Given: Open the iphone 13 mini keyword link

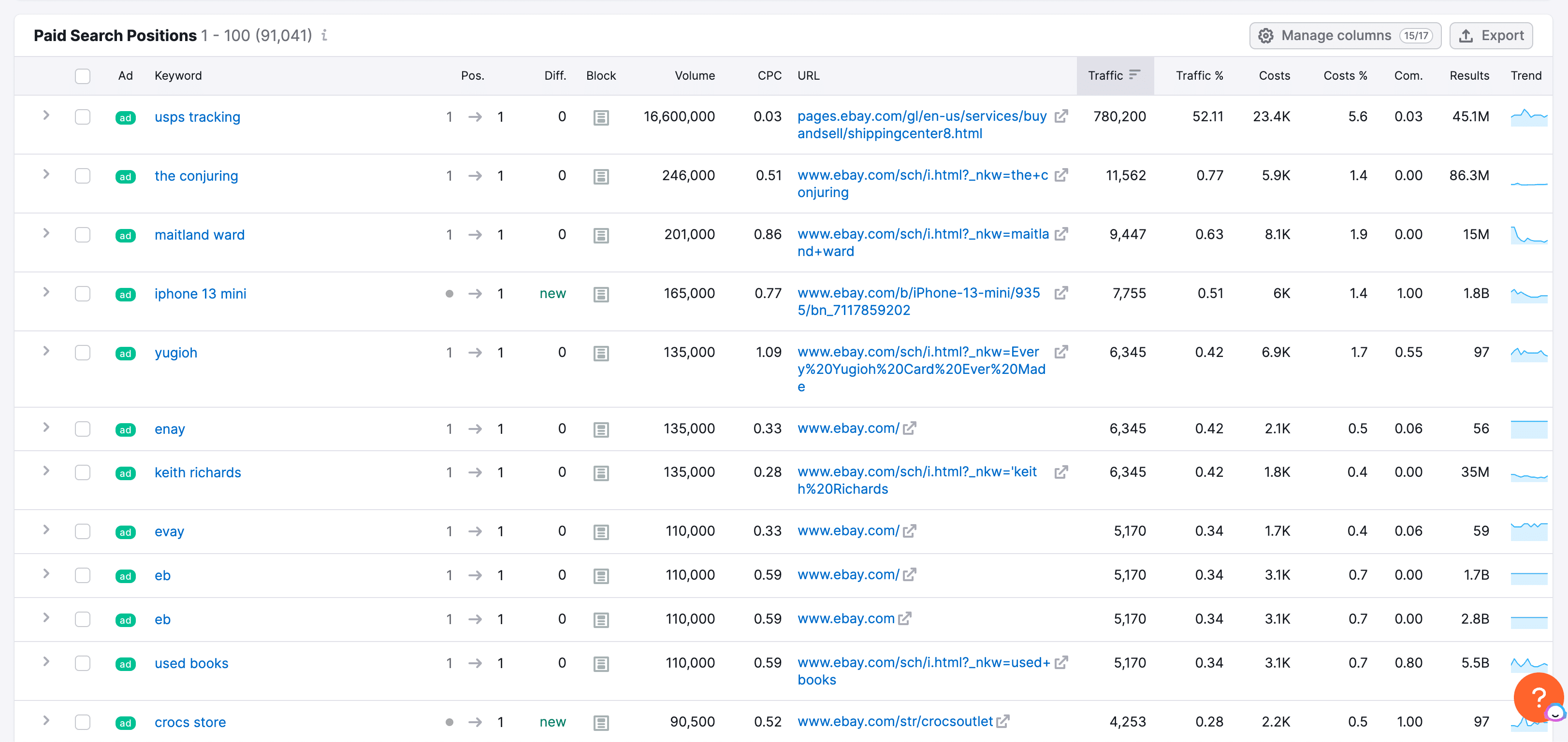Looking at the screenshot, I should pos(200,294).
